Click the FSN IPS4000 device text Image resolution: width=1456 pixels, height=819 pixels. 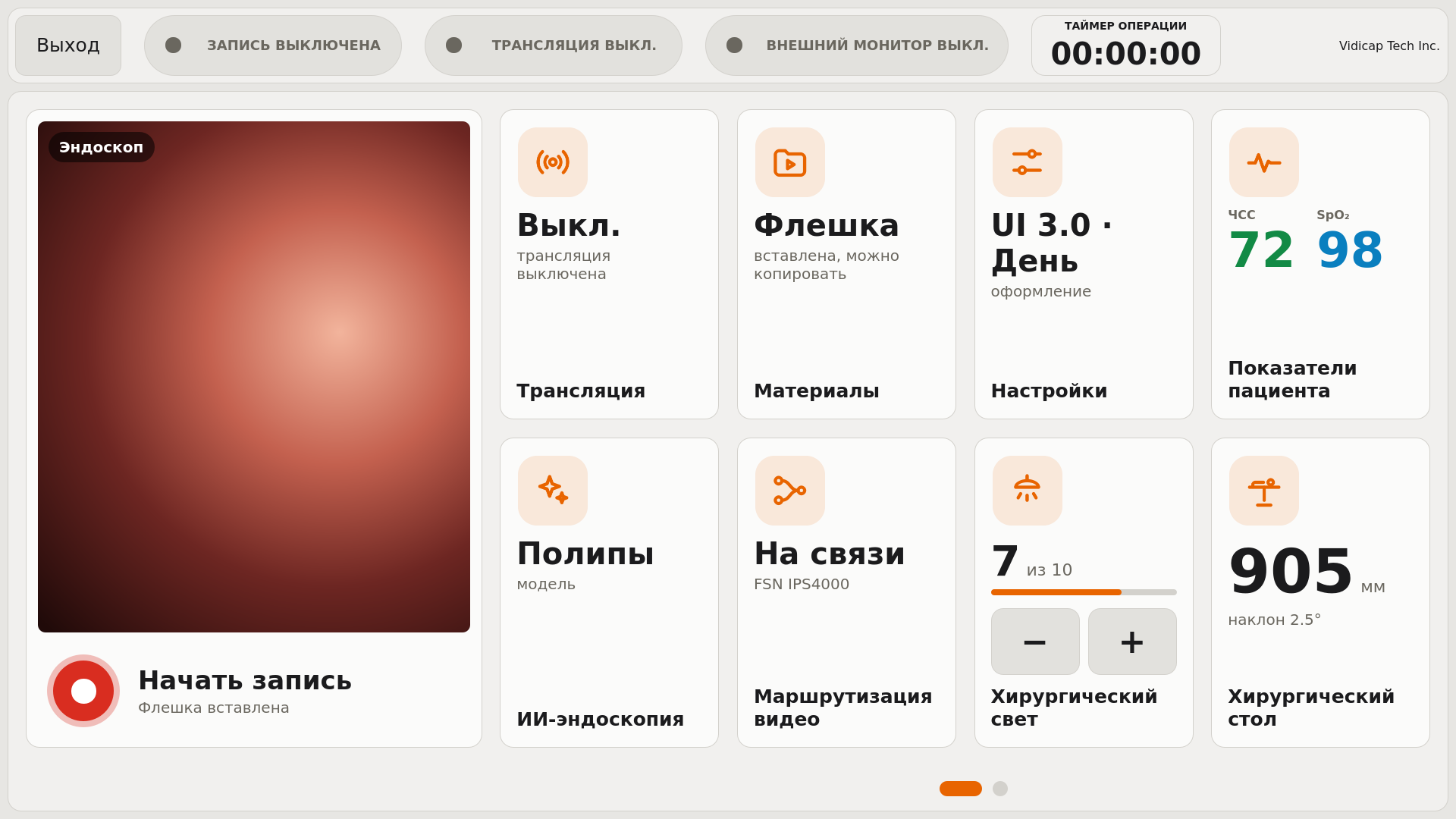tap(801, 584)
